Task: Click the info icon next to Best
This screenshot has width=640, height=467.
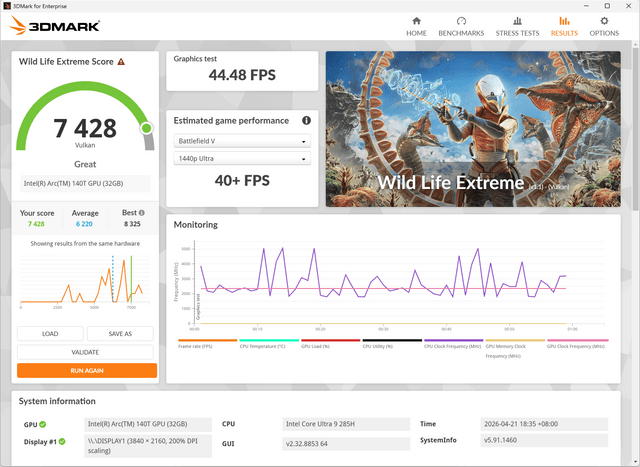Action: pyautogui.click(x=142, y=213)
